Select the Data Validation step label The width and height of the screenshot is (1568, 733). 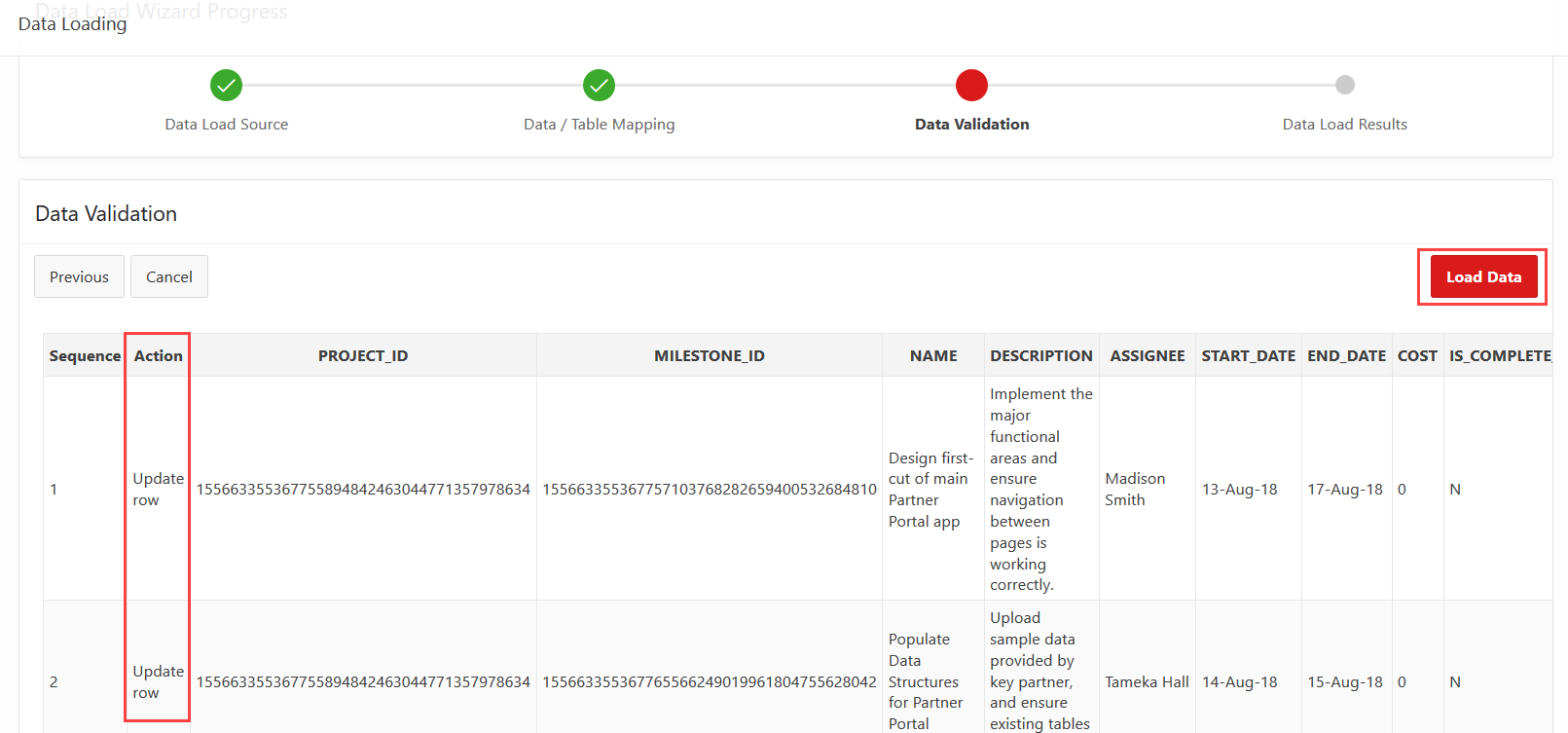pos(971,125)
